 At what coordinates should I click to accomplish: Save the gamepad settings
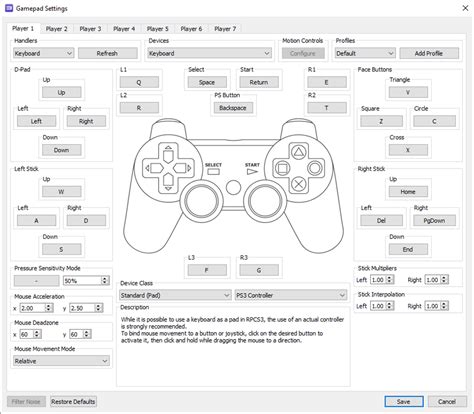click(x=404, y=402)
